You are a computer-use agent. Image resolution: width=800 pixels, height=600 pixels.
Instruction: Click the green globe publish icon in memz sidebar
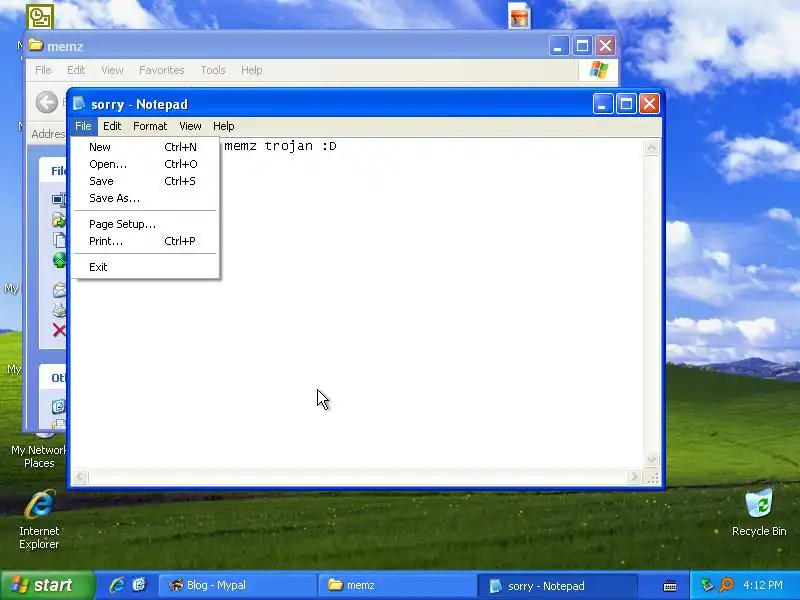point(59,260)
